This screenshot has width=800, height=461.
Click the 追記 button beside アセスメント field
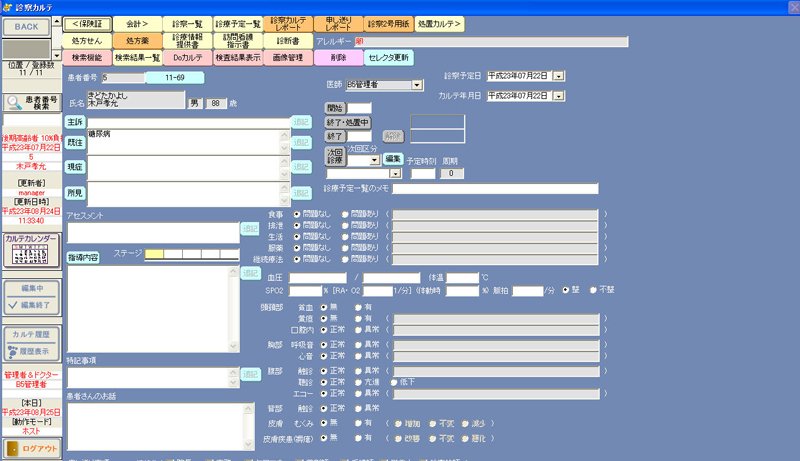pyautogui.click(x=250, y=229)
